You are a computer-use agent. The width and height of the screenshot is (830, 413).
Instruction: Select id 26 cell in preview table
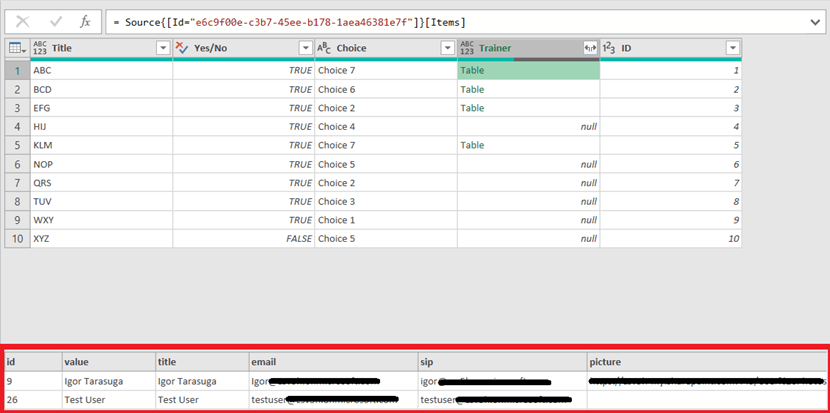pyautogui.click(x=33, y=399)
